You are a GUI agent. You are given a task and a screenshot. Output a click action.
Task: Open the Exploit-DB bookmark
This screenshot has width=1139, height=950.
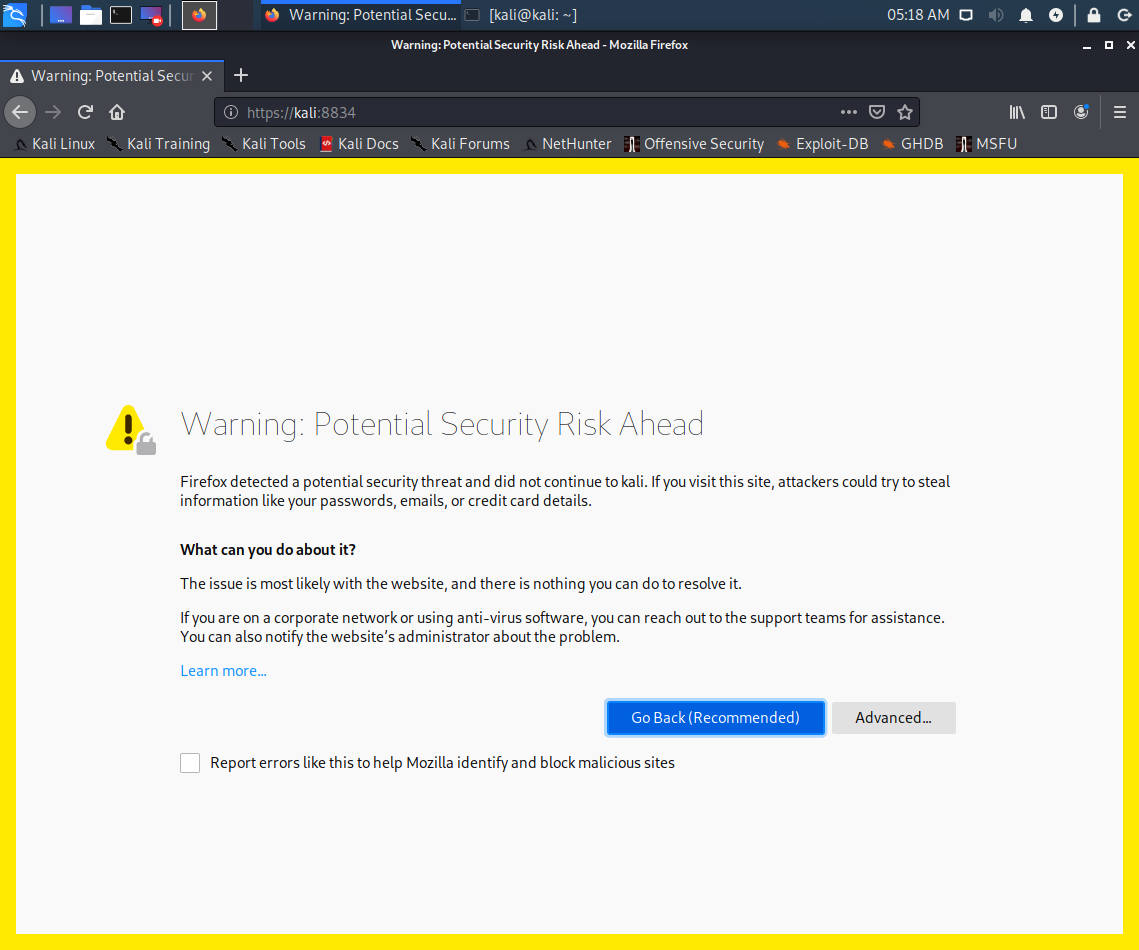tap(822, 144)
